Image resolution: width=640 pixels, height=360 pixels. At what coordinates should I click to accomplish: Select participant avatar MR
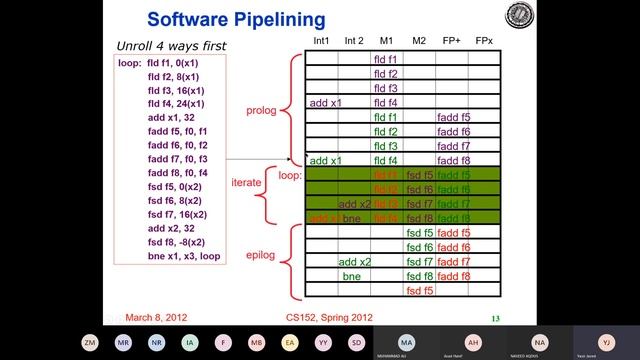click(x=123, y=342)
